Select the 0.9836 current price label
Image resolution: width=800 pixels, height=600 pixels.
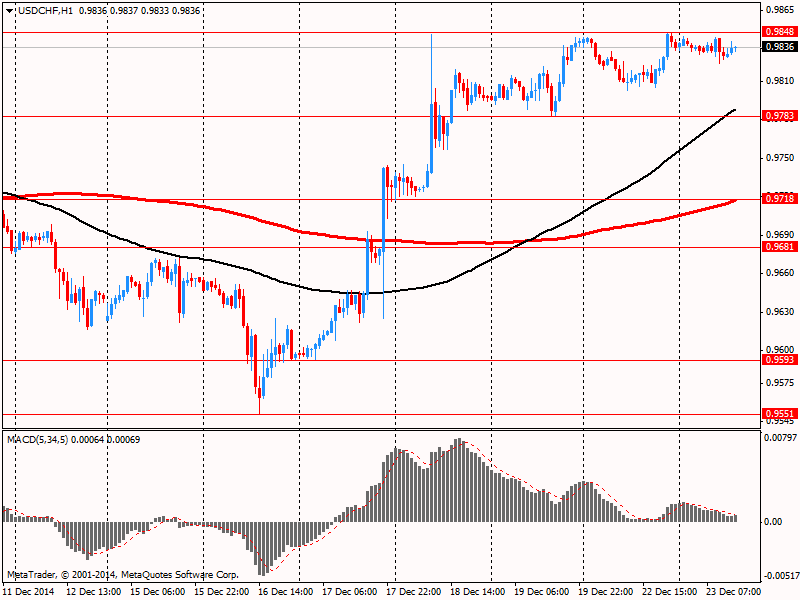tap(780, 46)
